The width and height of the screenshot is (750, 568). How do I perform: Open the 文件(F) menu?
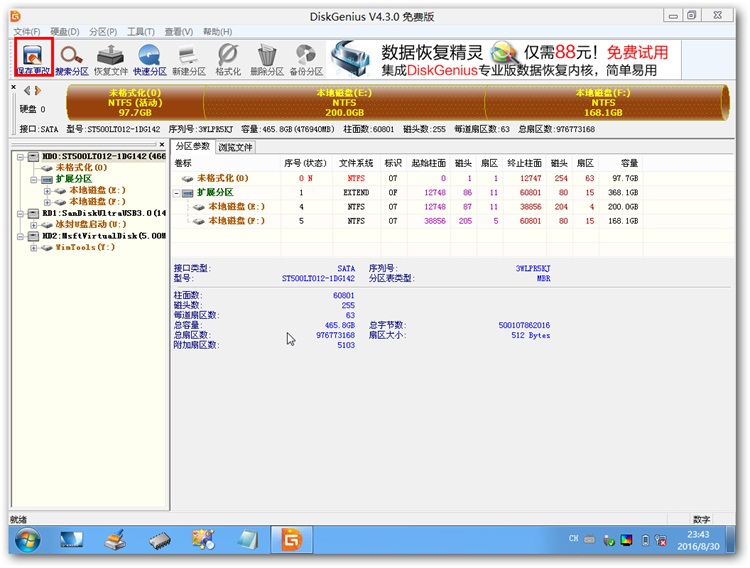(x=27, y=32)
